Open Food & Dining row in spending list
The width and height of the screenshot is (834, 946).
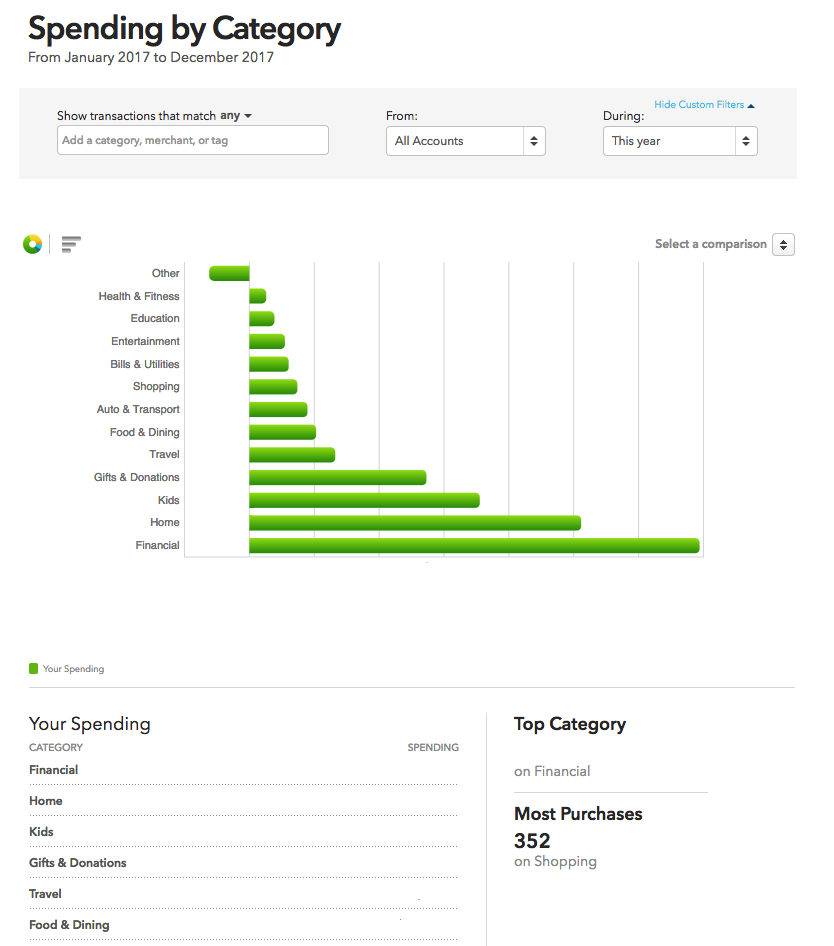tap(243, 924)
